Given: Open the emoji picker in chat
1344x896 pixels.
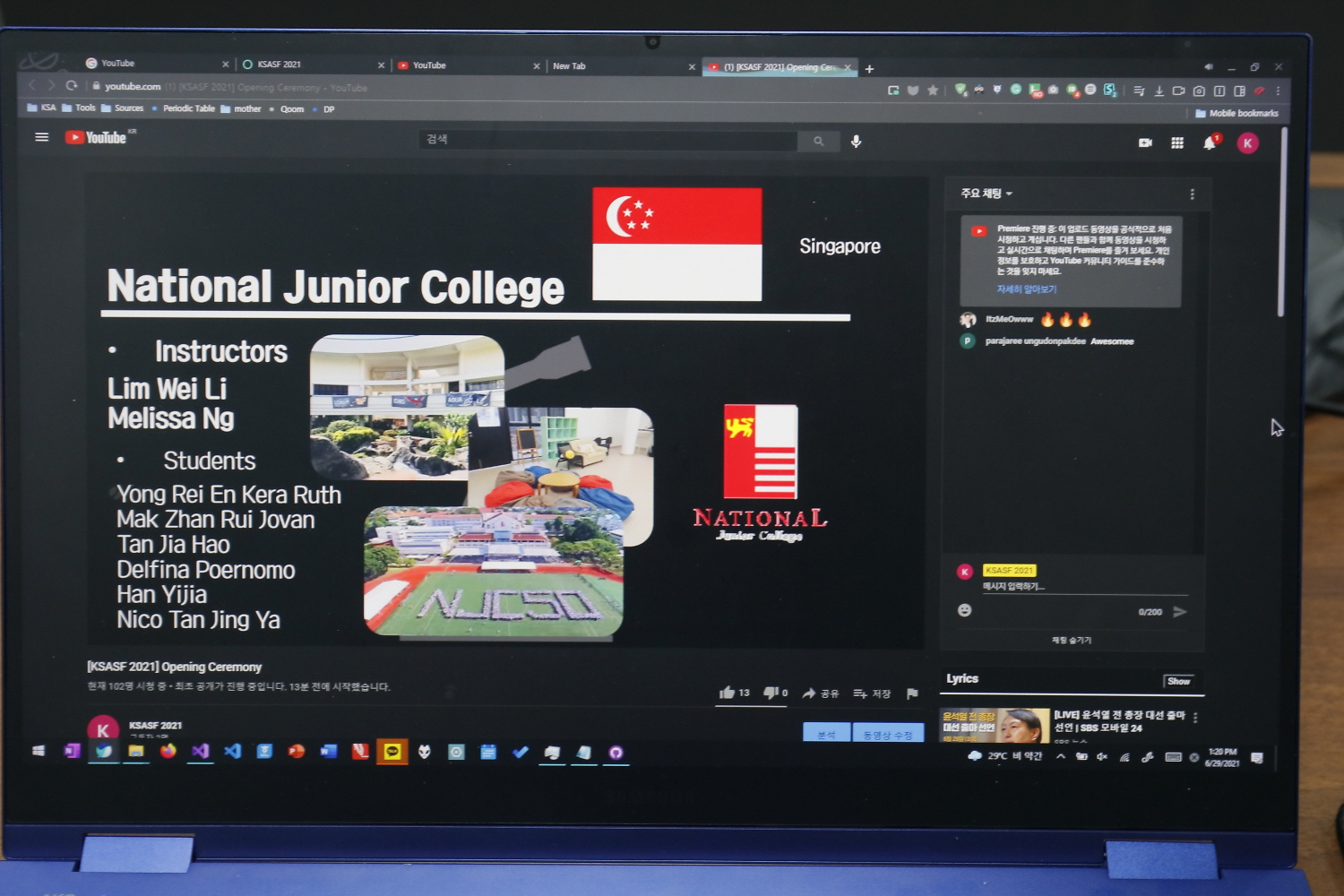Looking at the screenshot, I should [965, 610].
